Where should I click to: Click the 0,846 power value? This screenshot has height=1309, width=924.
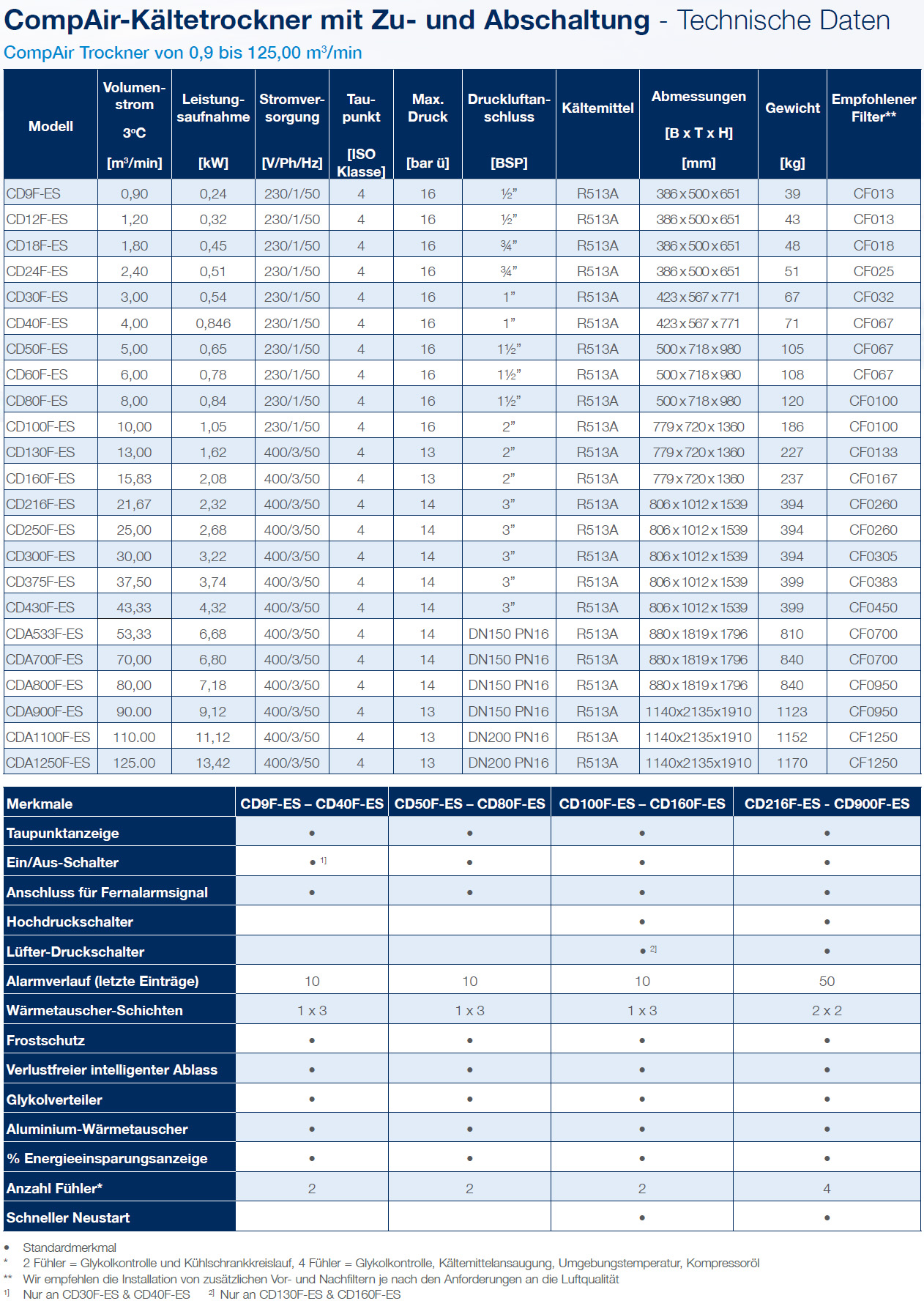213,323
